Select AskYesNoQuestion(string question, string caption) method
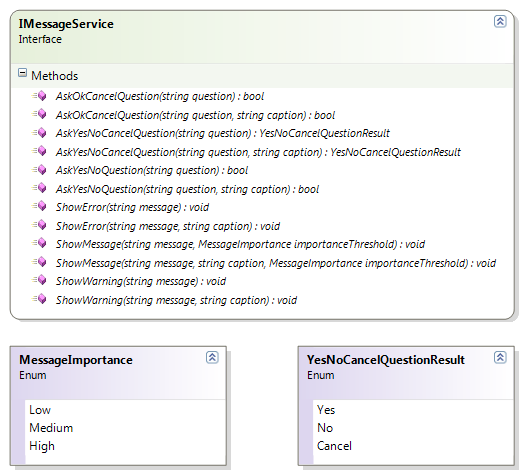The image size is (523, 474). (x=187, y=189)
